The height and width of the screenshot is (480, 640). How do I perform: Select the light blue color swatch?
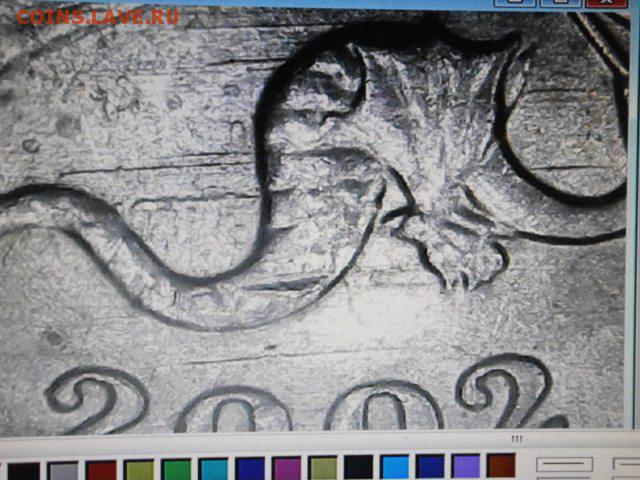(x=394, y=467)
